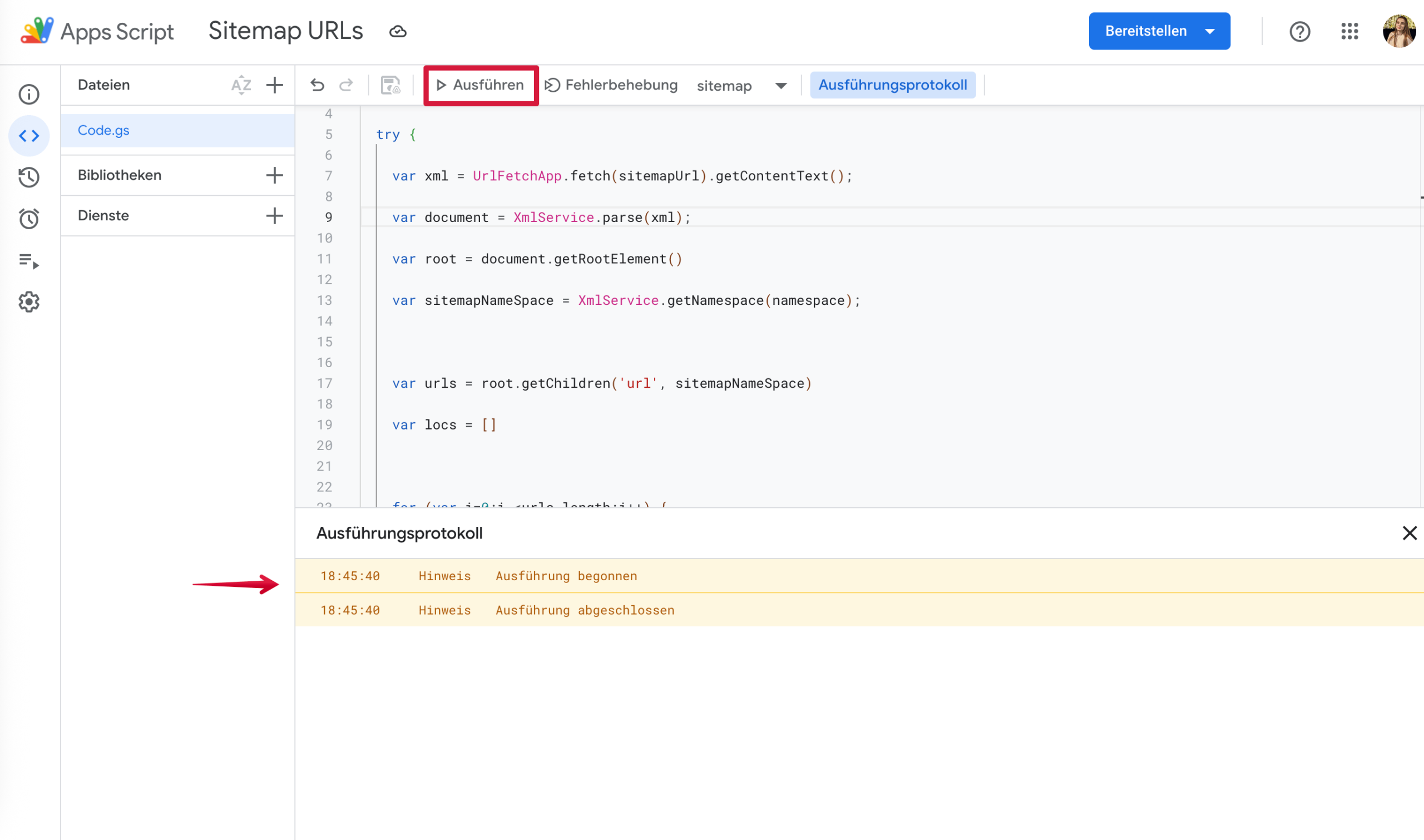This screenshot has height=840, width=1424.
Task: Open the Editor code icon in sidebar
Action: [29, 136]
